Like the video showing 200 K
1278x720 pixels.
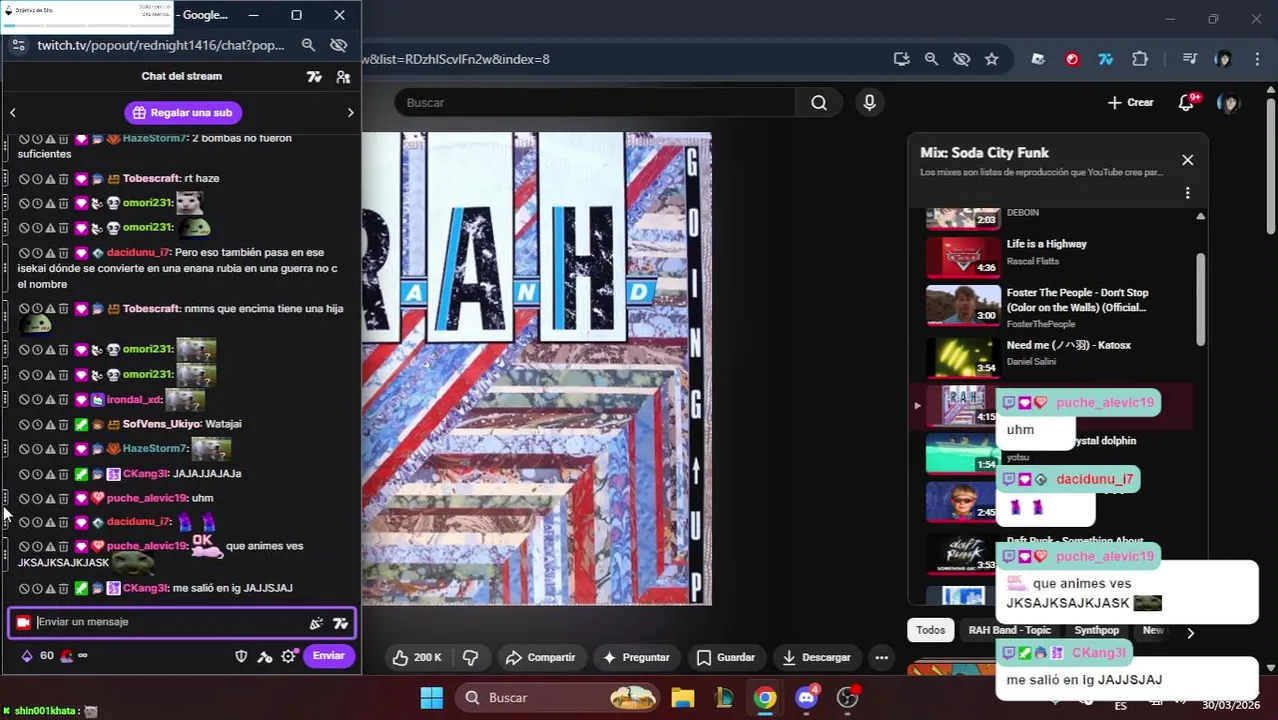tap(417, 658)
